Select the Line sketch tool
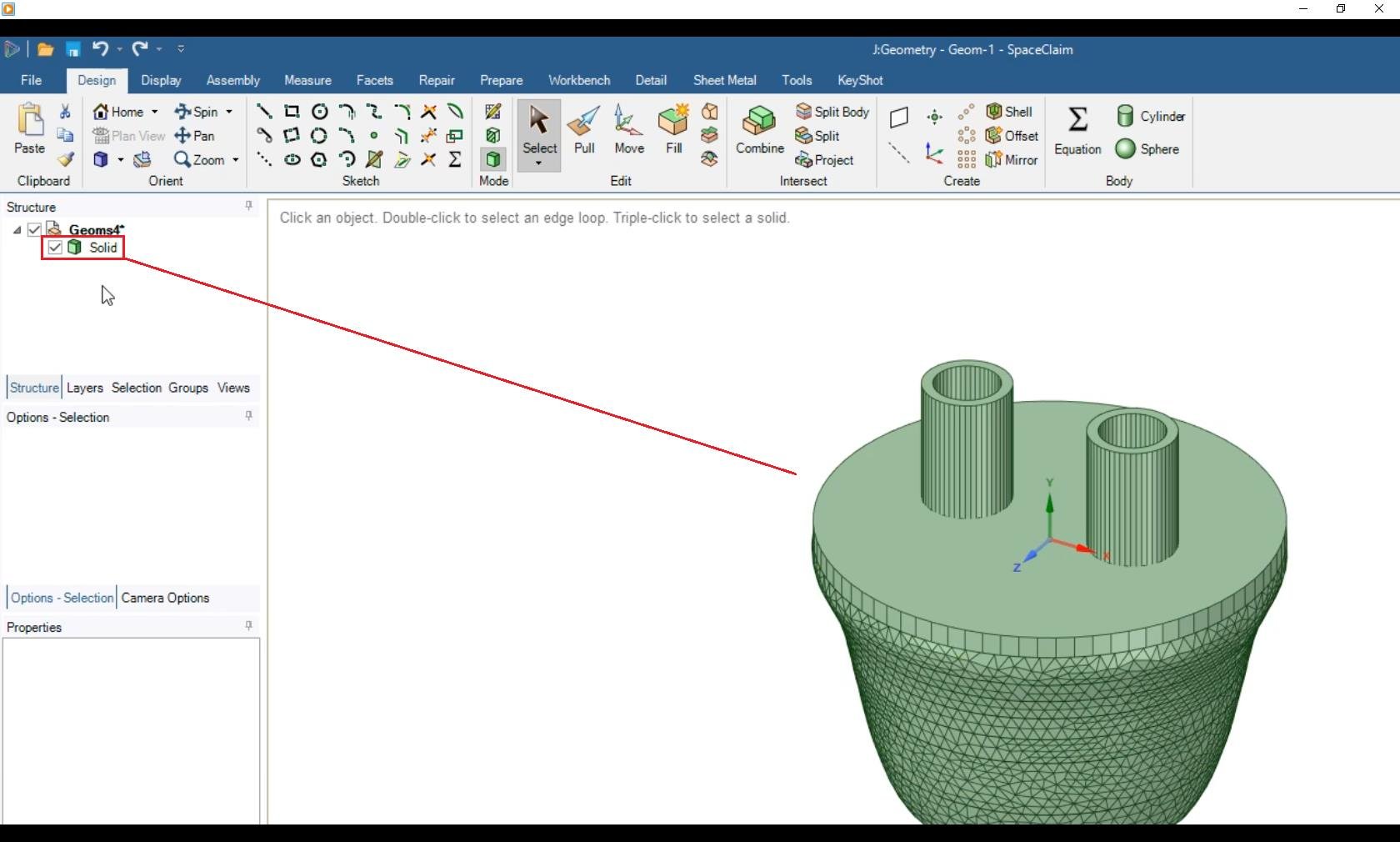 pos(263,112)
